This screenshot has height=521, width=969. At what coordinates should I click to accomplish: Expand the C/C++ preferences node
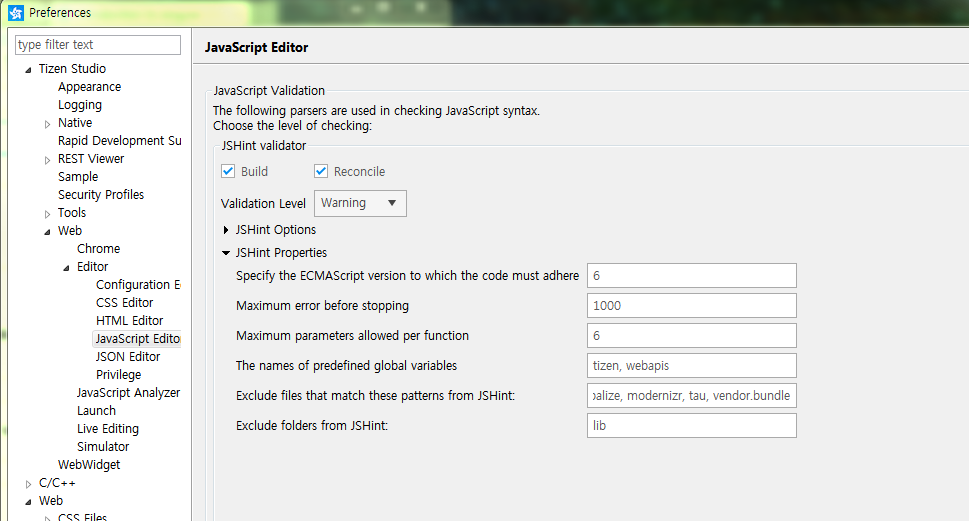(28, 484)
